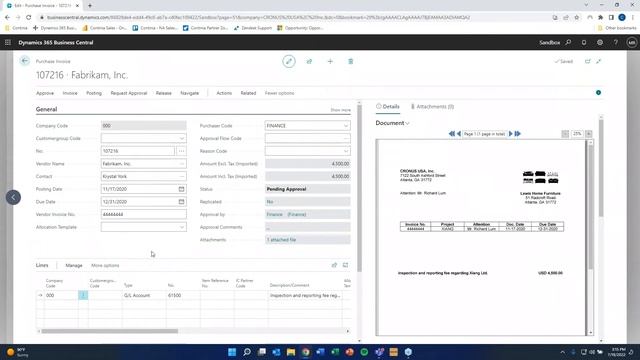Create new document with plus icon
Image resolution: width=640 pixels, height=360 pixels.
coord(330,61)
